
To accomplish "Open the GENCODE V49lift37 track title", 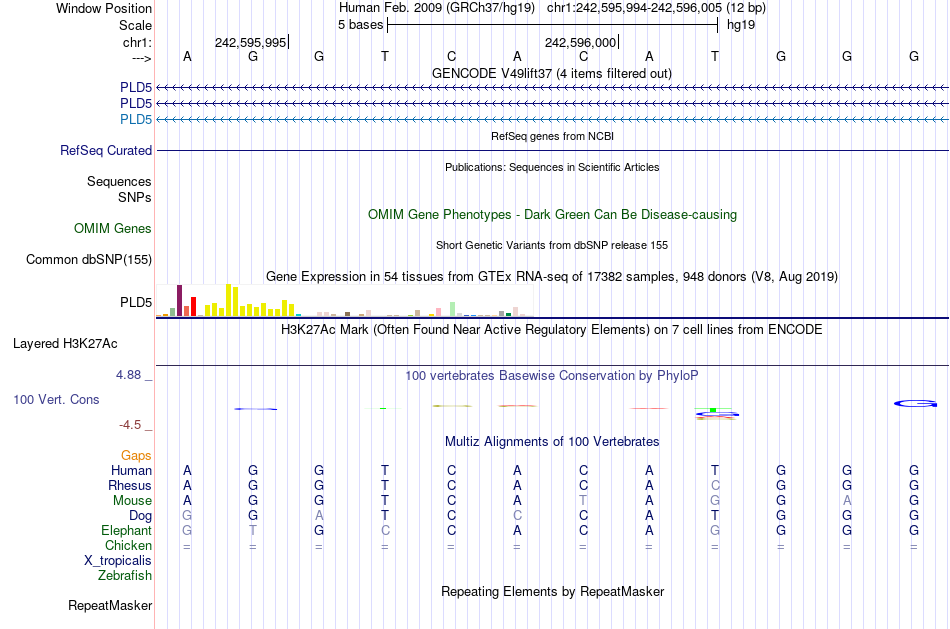I will pos(551,73).
